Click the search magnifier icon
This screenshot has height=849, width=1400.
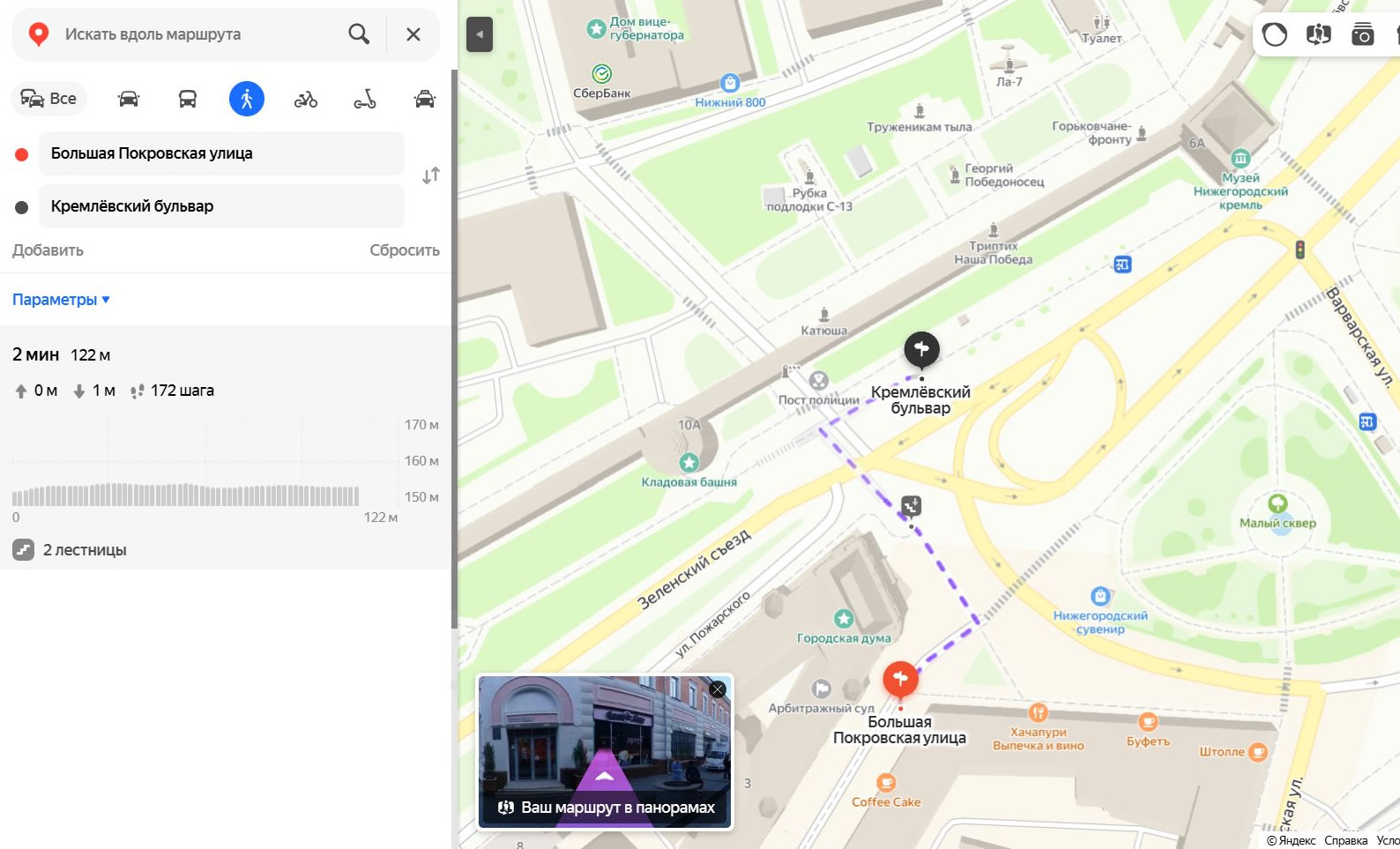pyautogui.click(x=359, y=34)
